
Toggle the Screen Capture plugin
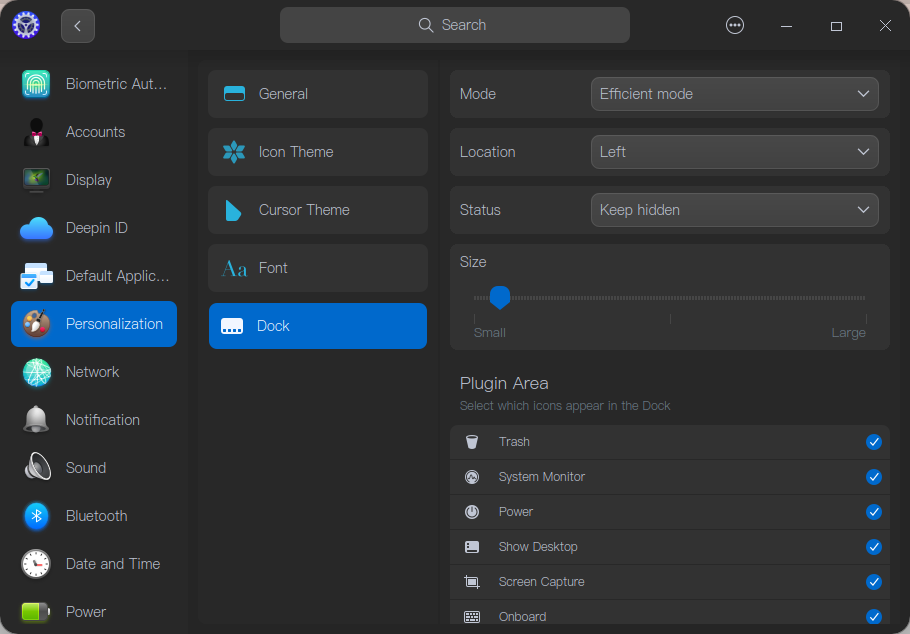874,582
